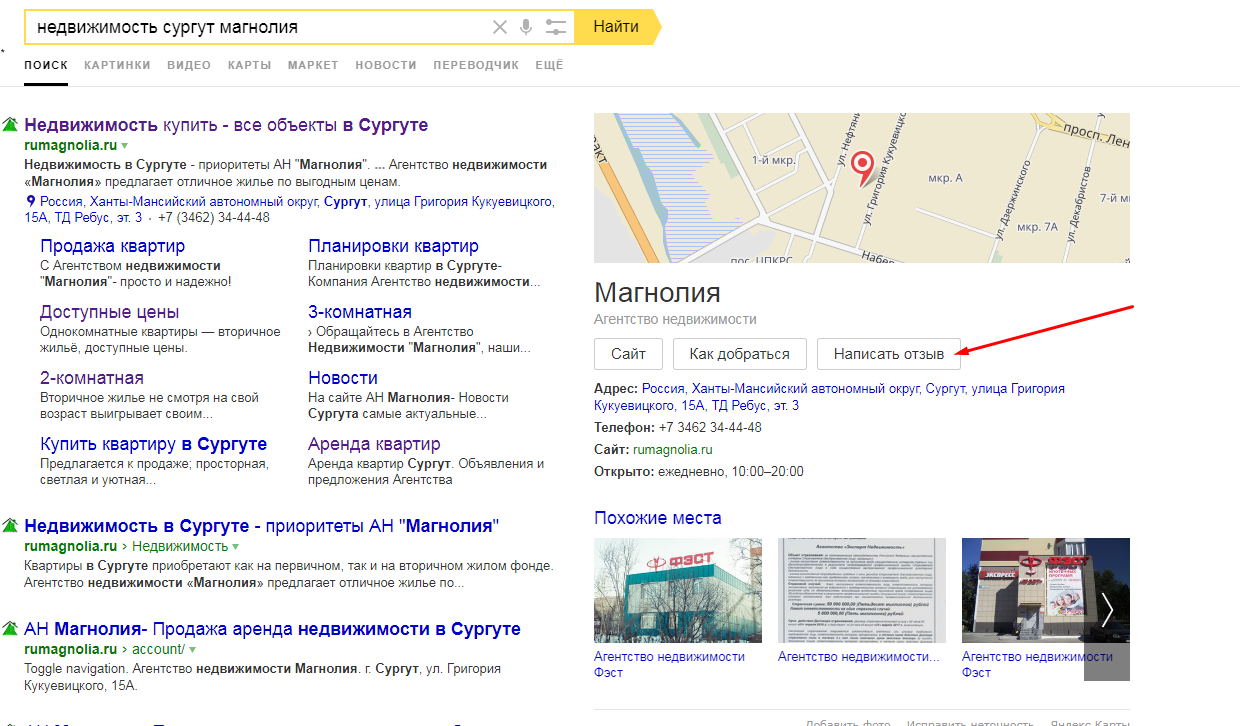
Task: Open the dropdown arrow after rumagnolia.ru first result
Action: [x=125, y=146]
